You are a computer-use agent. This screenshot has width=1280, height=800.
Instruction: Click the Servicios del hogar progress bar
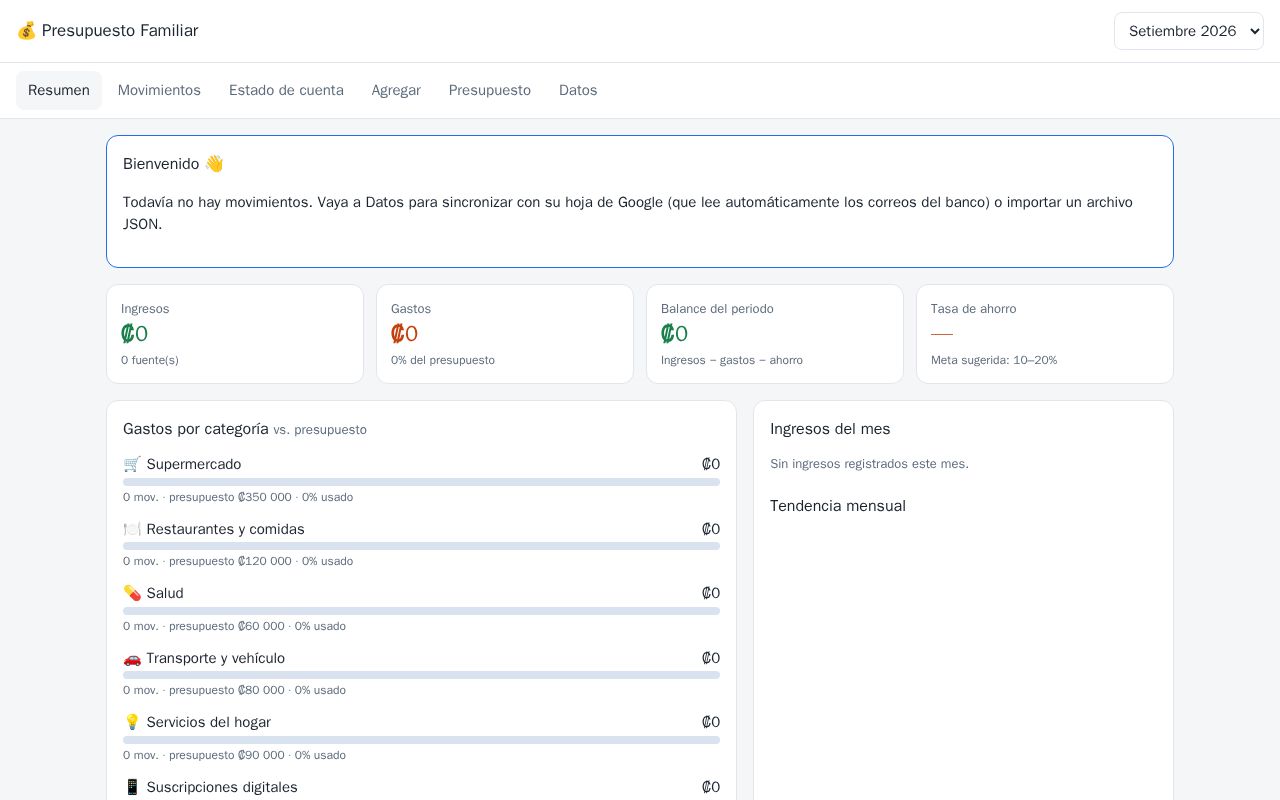pyautogui.click(x=421, y=740)
